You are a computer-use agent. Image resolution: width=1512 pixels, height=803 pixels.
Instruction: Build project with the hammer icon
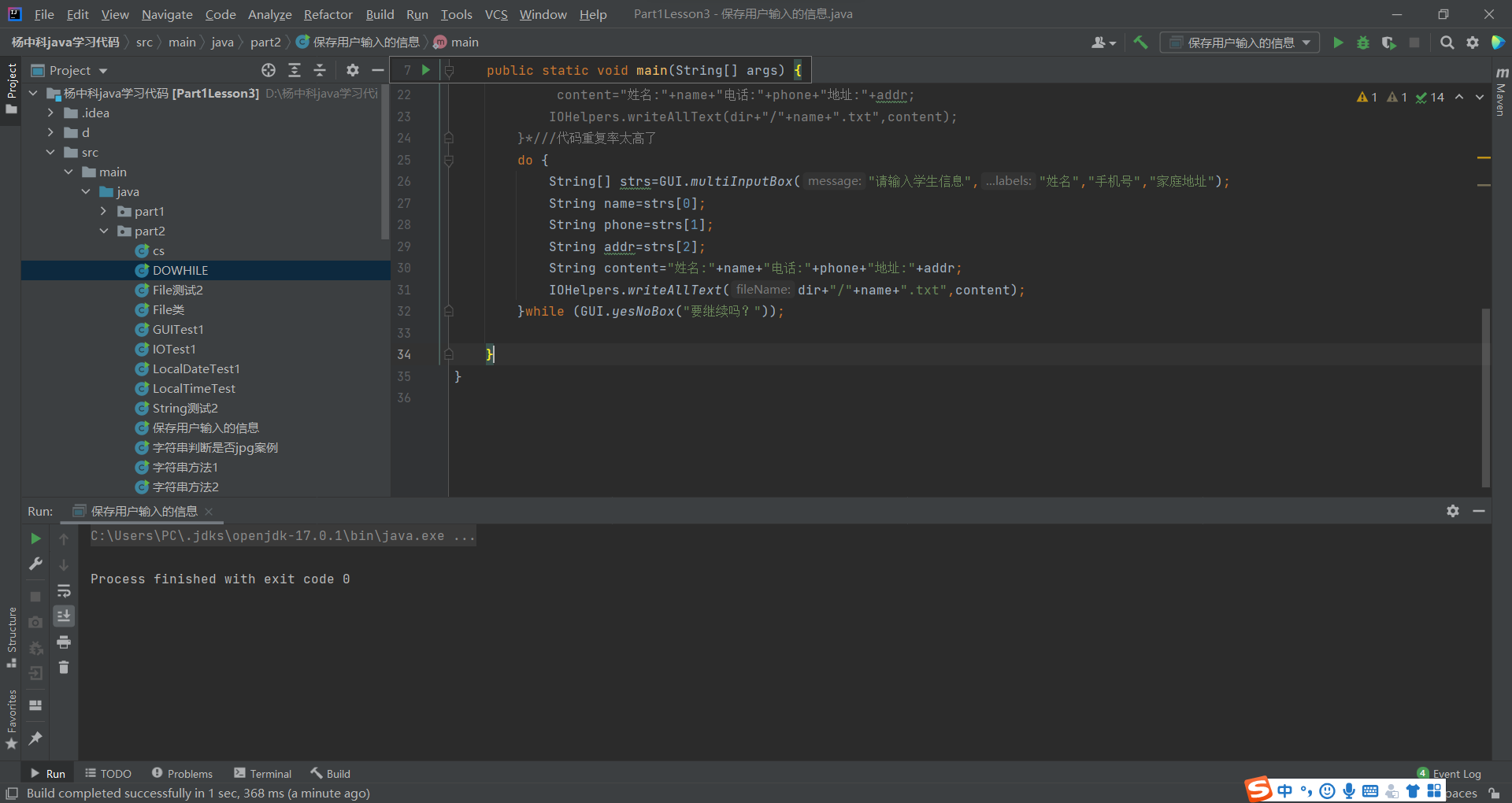coord(1140,43)
